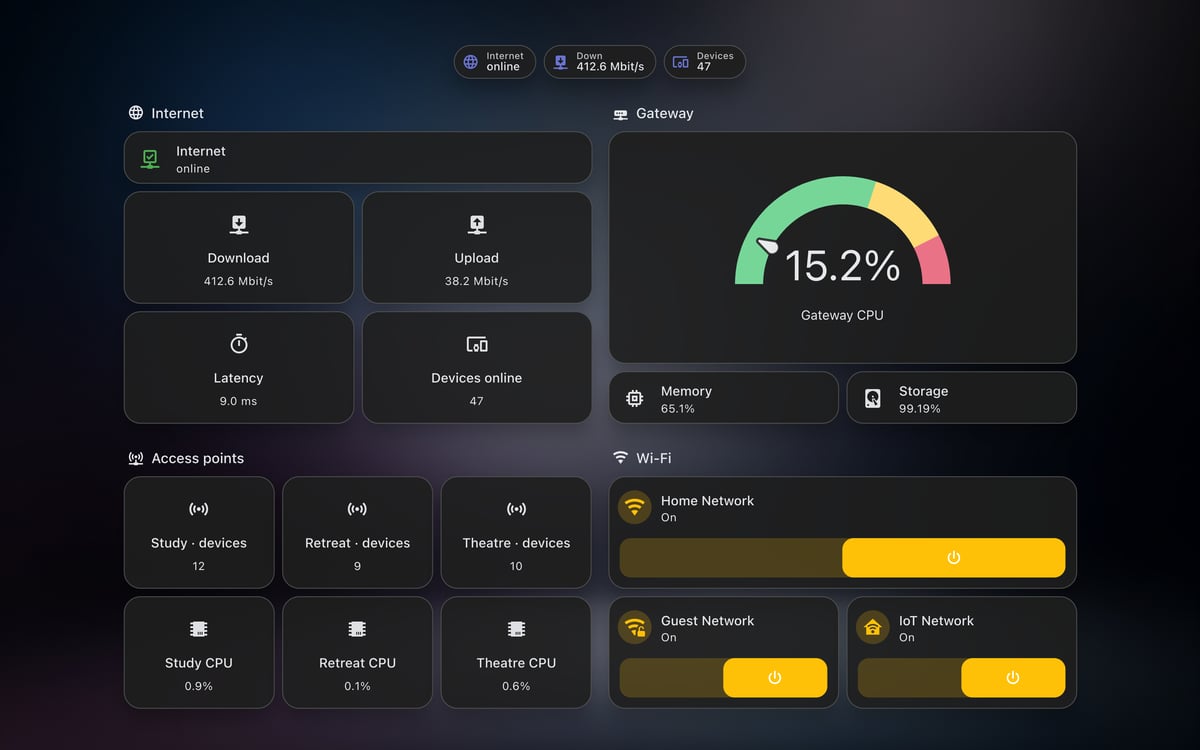Viewport: 1200px width, 750px height.
Task: Click the Storage disk icon
Action: click(x=873, y=398)
